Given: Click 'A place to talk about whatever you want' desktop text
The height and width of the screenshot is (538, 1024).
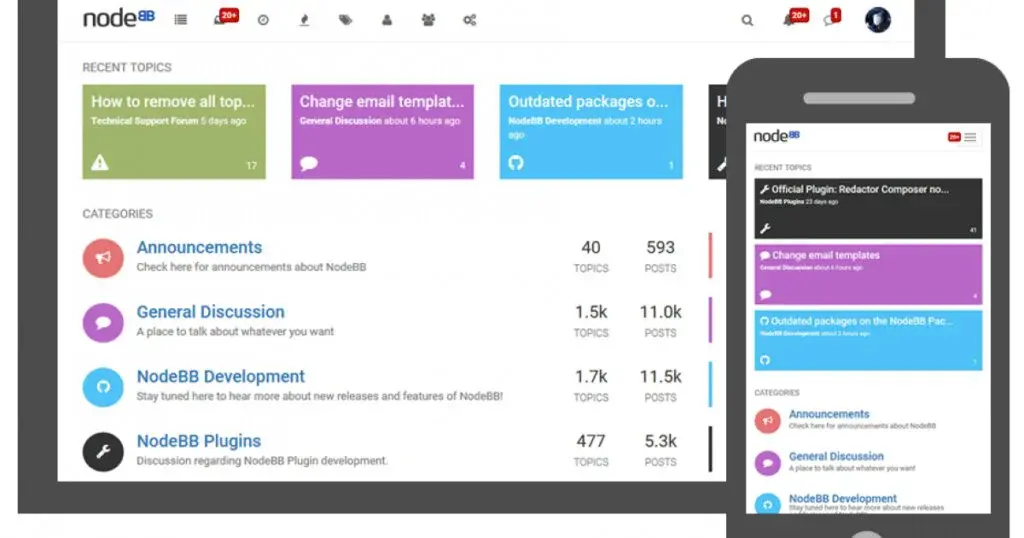Looking at the screenshot, I should (235, 332).
